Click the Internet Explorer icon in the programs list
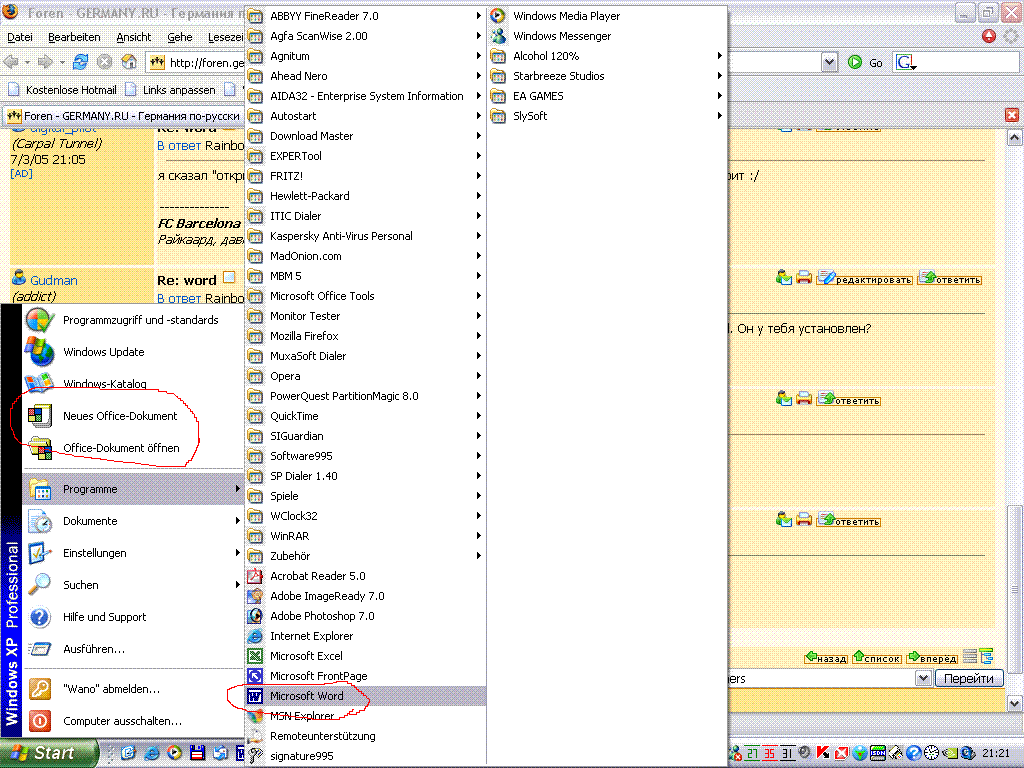 [x=255, y=635]
